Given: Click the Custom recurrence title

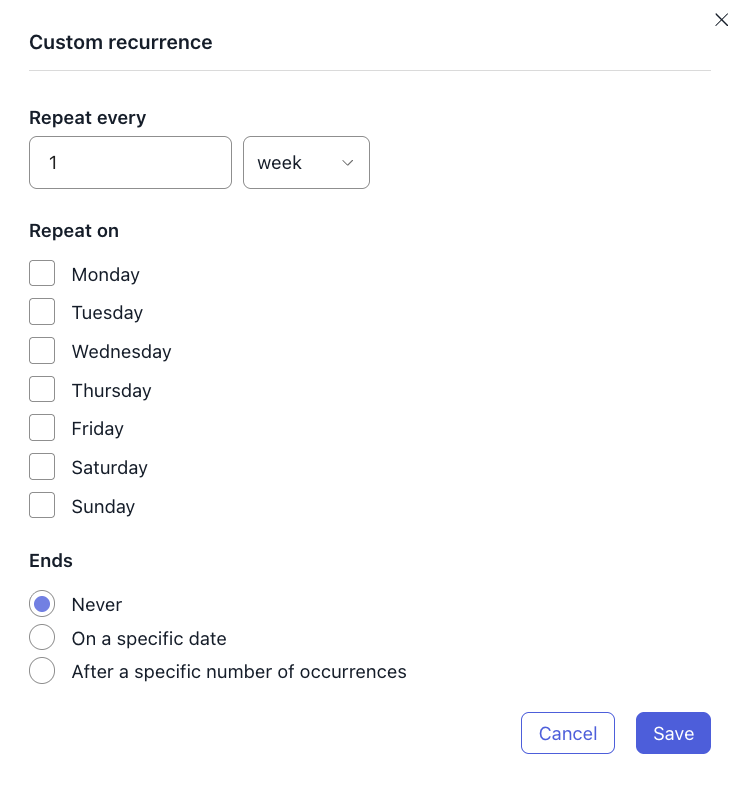Looking at the screenshot, I should (121, 42).
